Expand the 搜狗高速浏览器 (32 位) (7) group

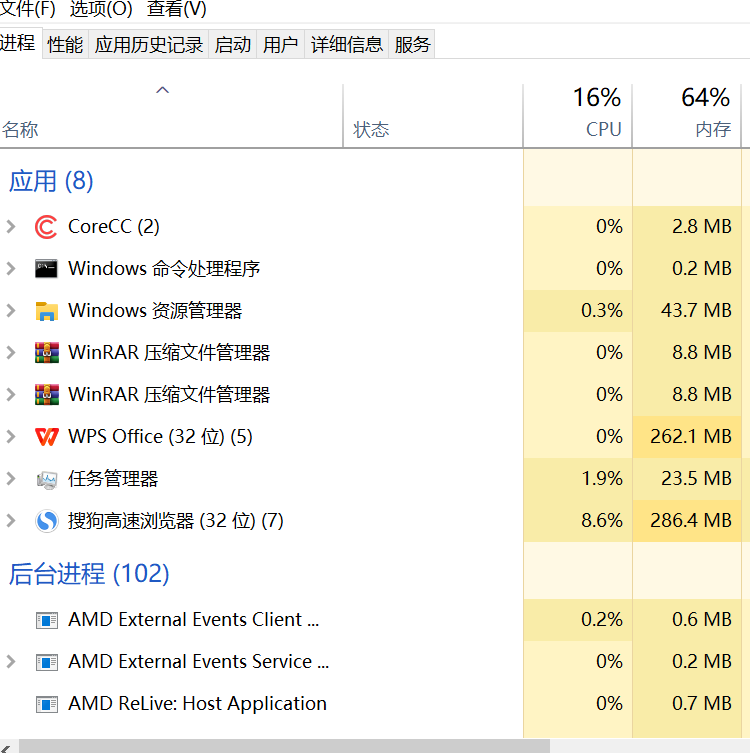(x=11, y=521)
